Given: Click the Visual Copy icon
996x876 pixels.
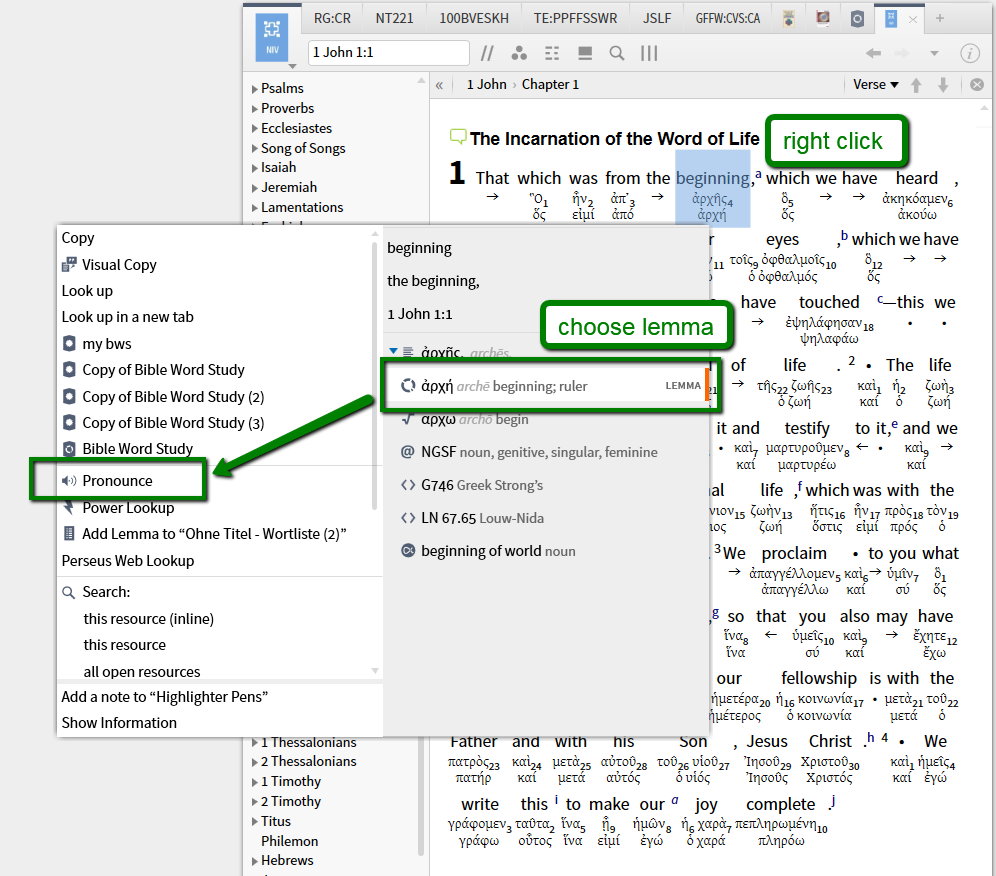Looking at the screenshot, I should pyautogui.click(x=69, y=265).
